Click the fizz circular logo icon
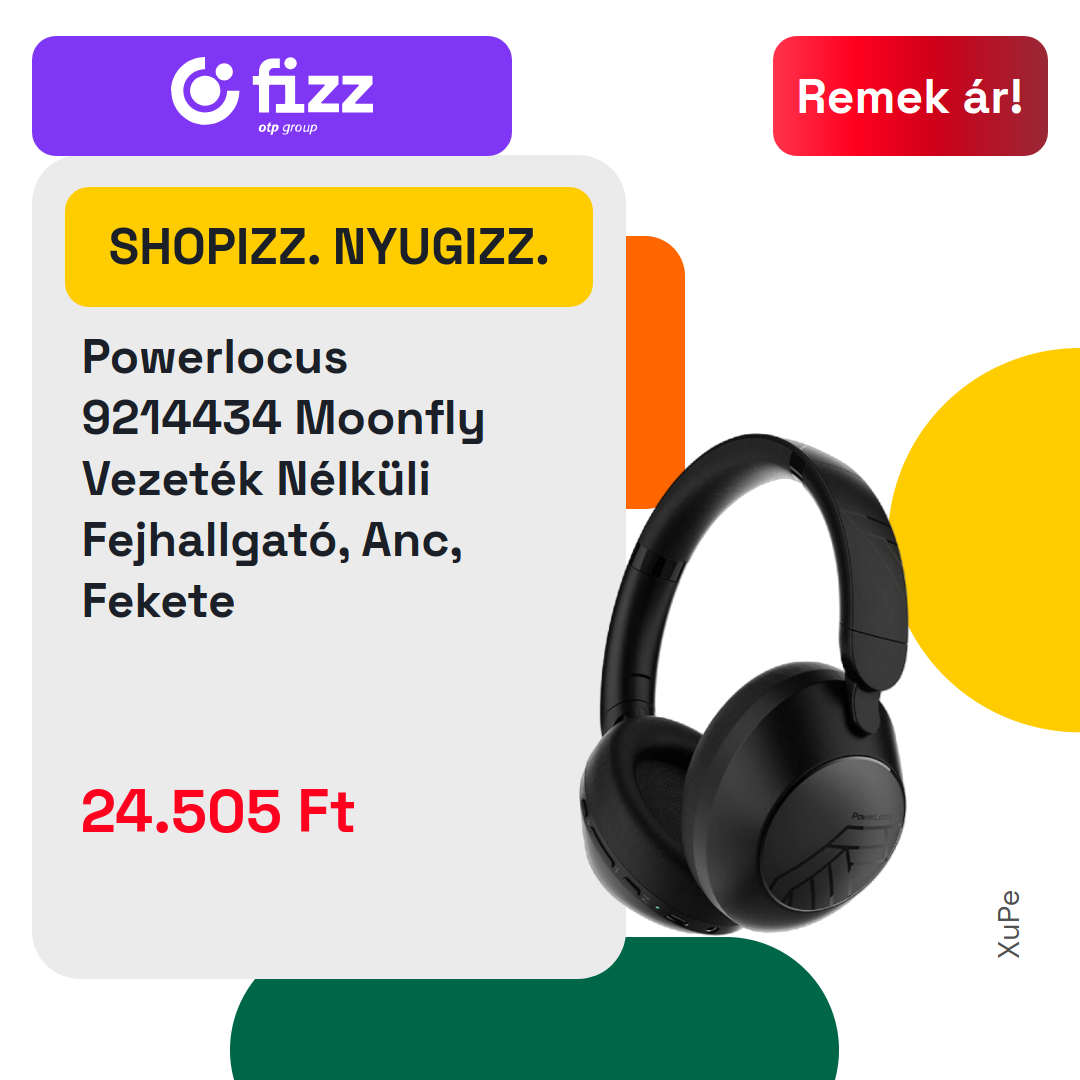Viewport: 1080px width, 1080px height. (x=205, y=90)
